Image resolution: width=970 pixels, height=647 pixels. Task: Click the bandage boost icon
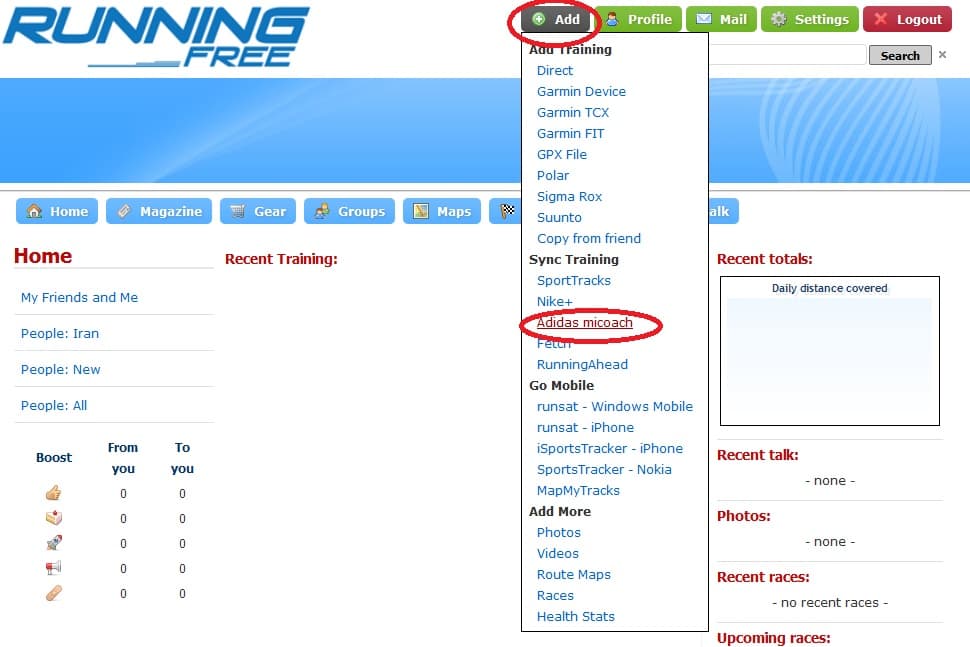pos(54,593)
